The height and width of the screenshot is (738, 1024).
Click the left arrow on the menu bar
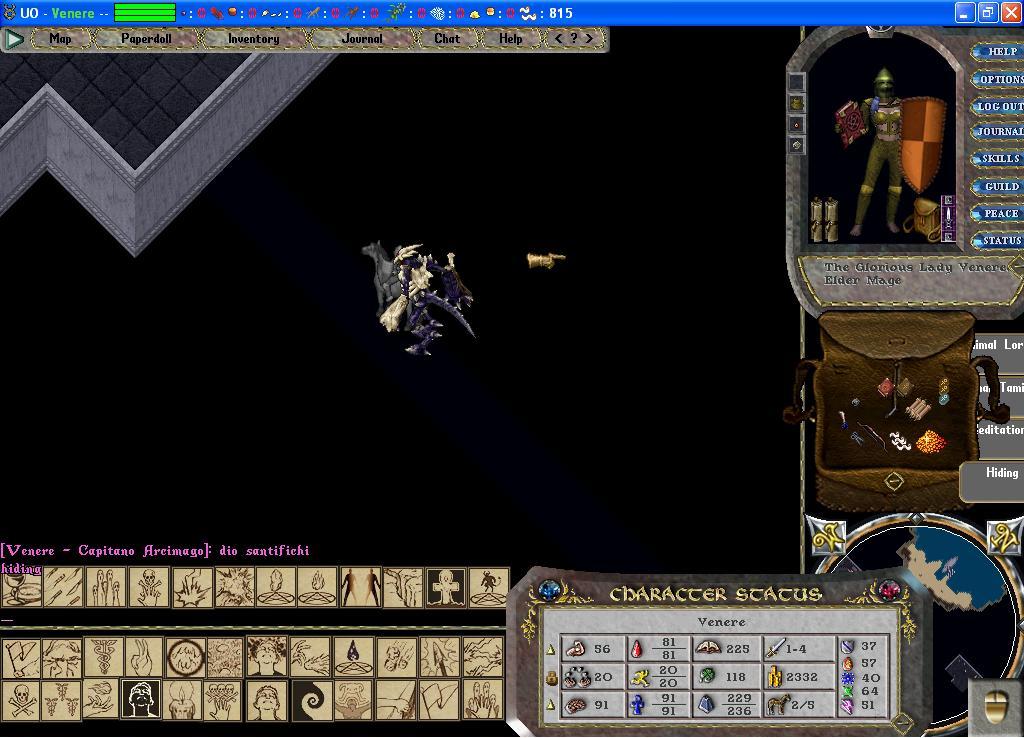click(558, 39)
